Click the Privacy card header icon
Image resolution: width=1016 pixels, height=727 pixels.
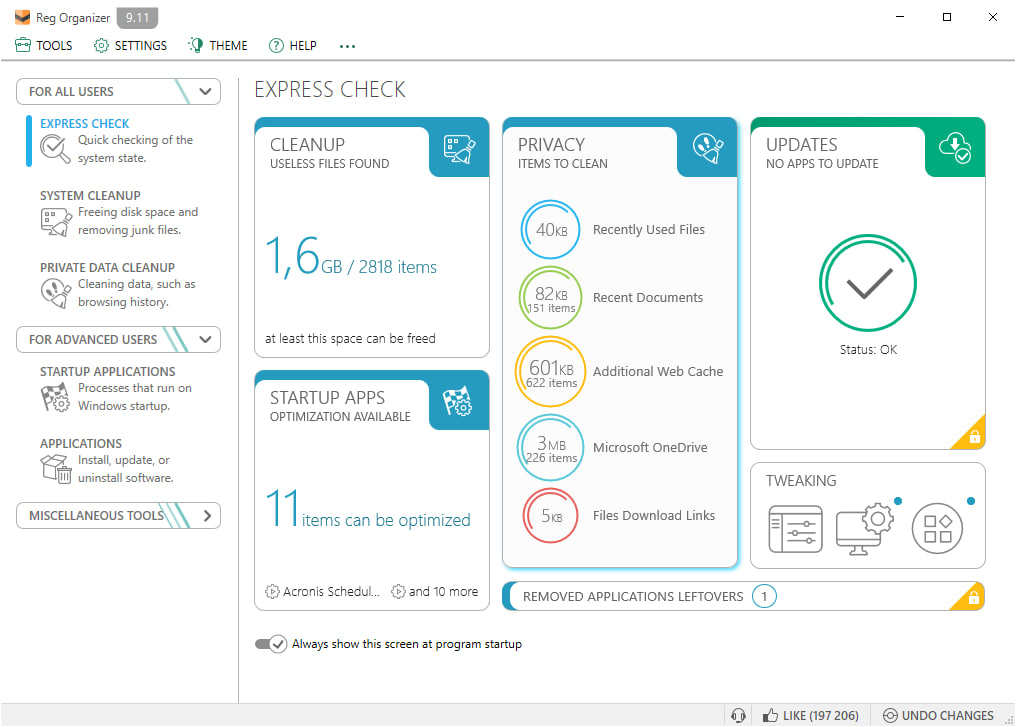click(x=708, y=148)
